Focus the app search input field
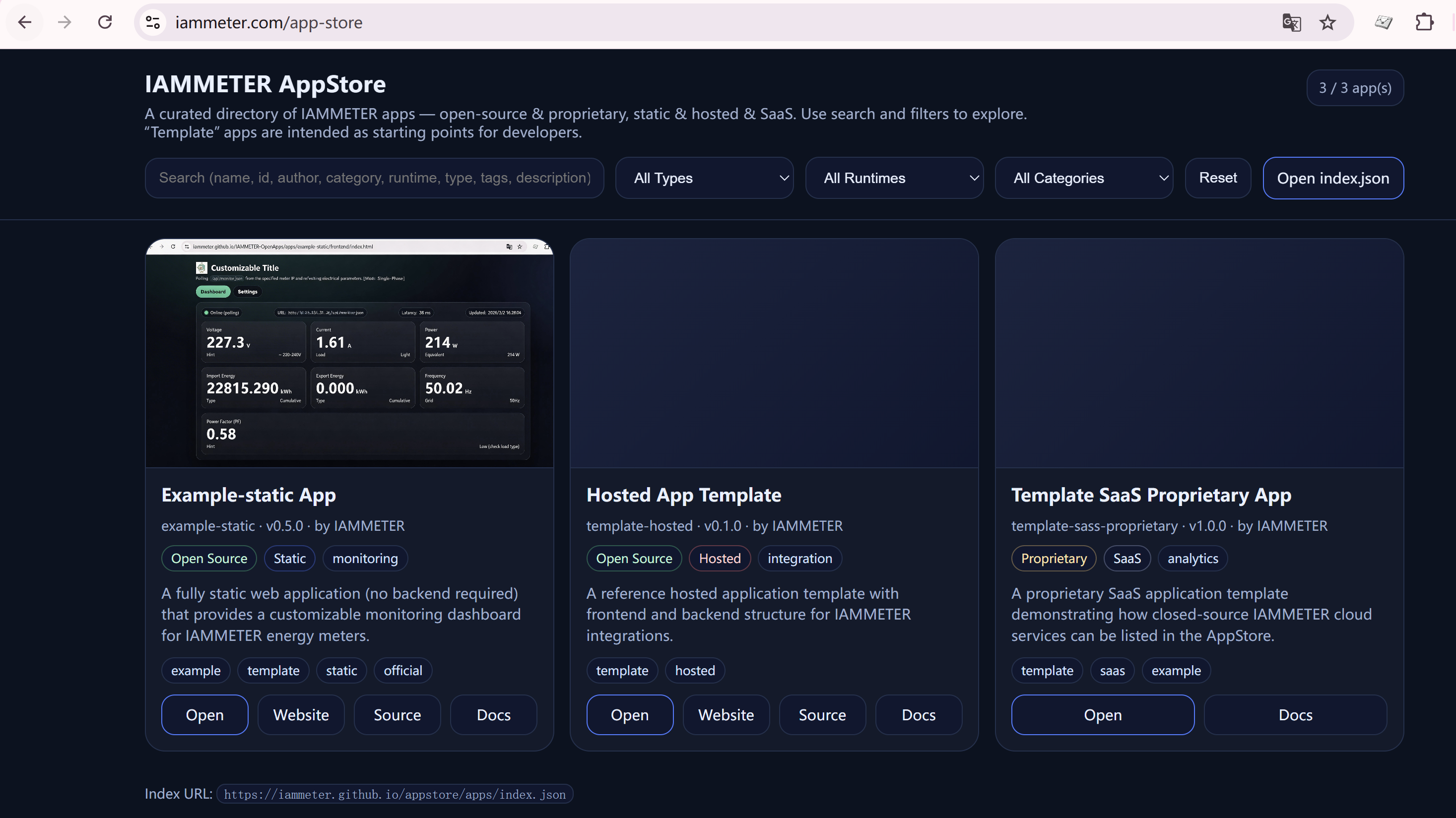The image size is (1456, 818). (x=374, y=178)
